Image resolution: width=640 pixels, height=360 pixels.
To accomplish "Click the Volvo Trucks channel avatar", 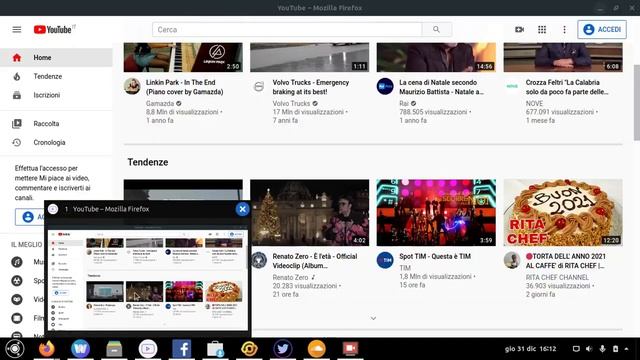I will coord(259,86).
